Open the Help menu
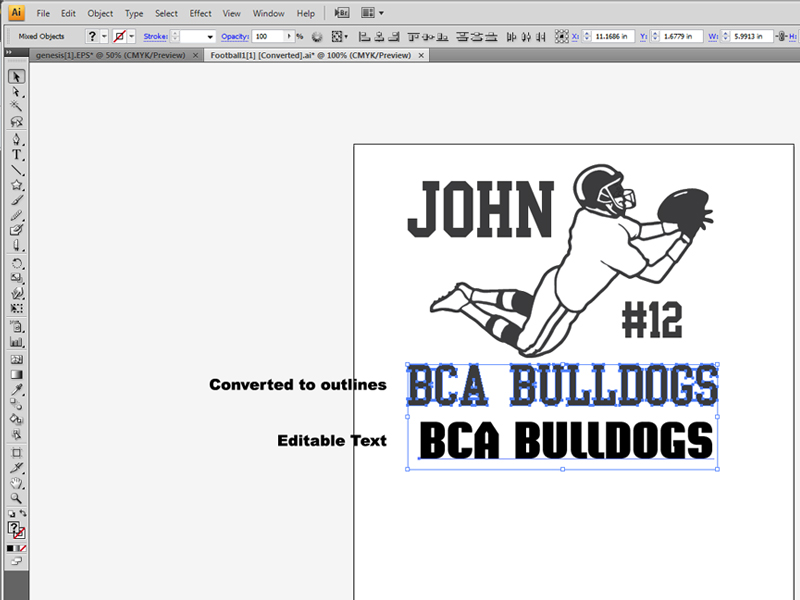The image size is (800, 600). pos(306,13)
